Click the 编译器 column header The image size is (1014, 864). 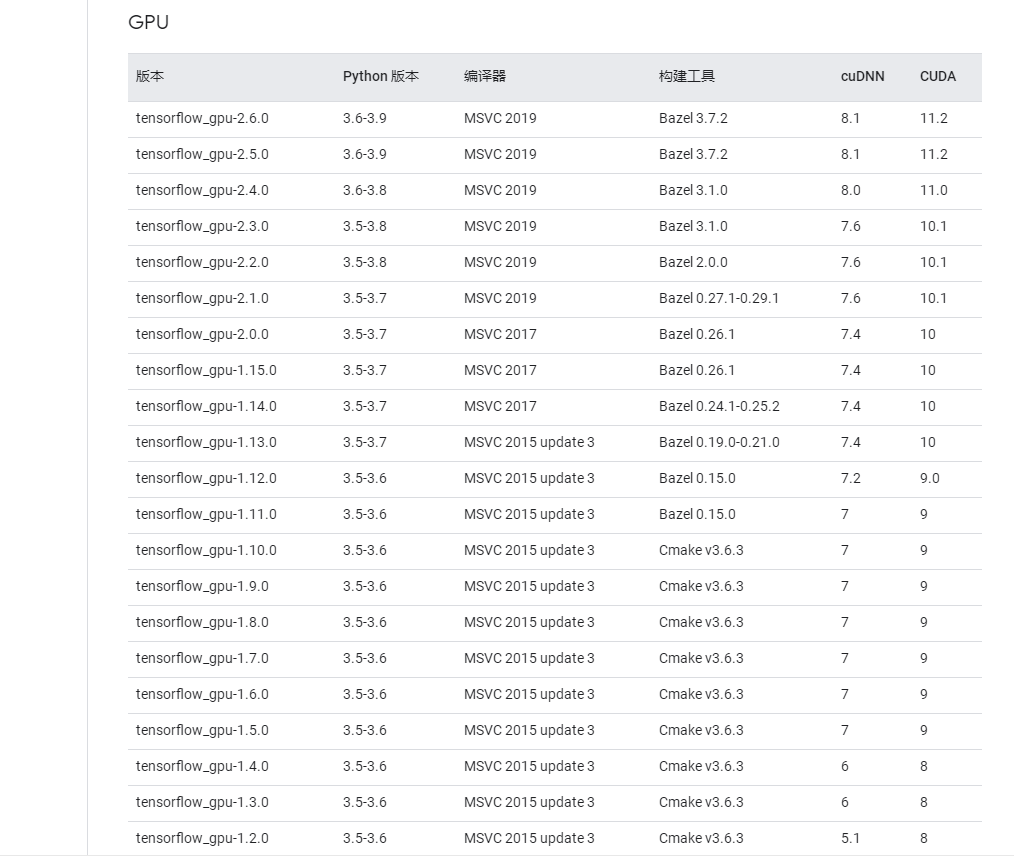(484, 76)
